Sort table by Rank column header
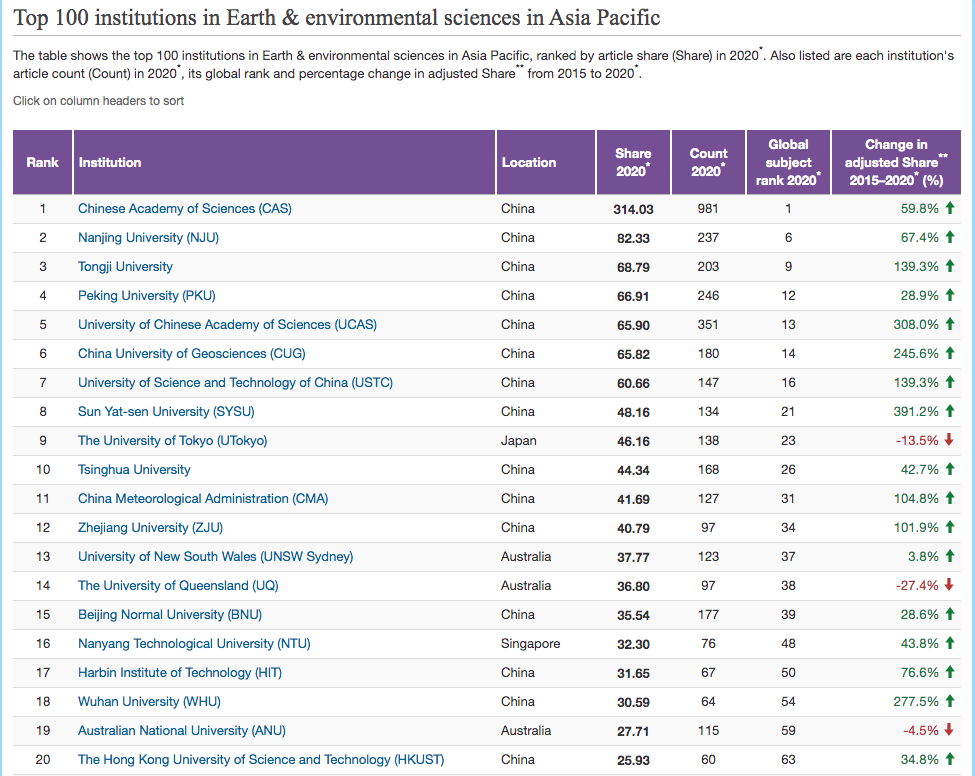 tap(42, 162)
